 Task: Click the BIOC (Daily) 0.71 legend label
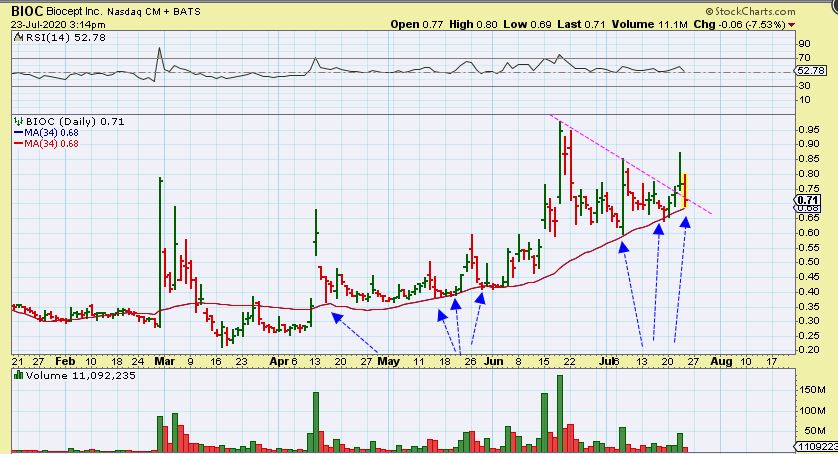coord(75,121)
